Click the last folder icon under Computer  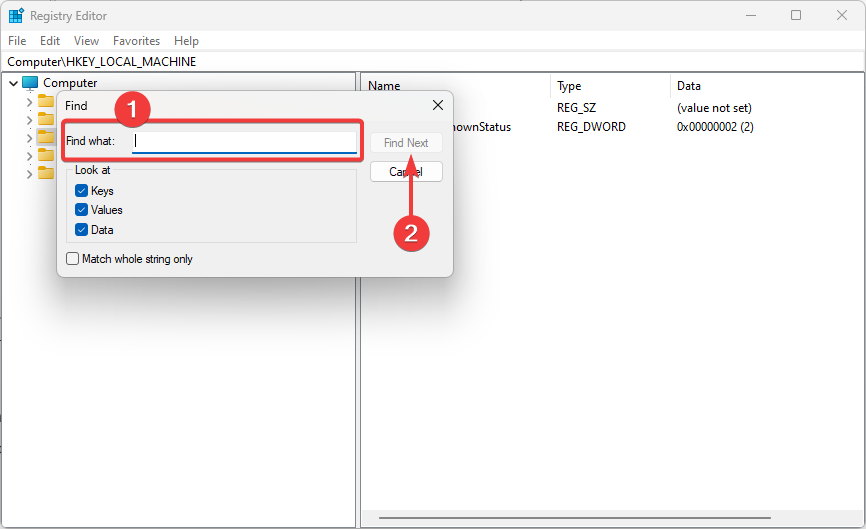click(x=46, y=173)
